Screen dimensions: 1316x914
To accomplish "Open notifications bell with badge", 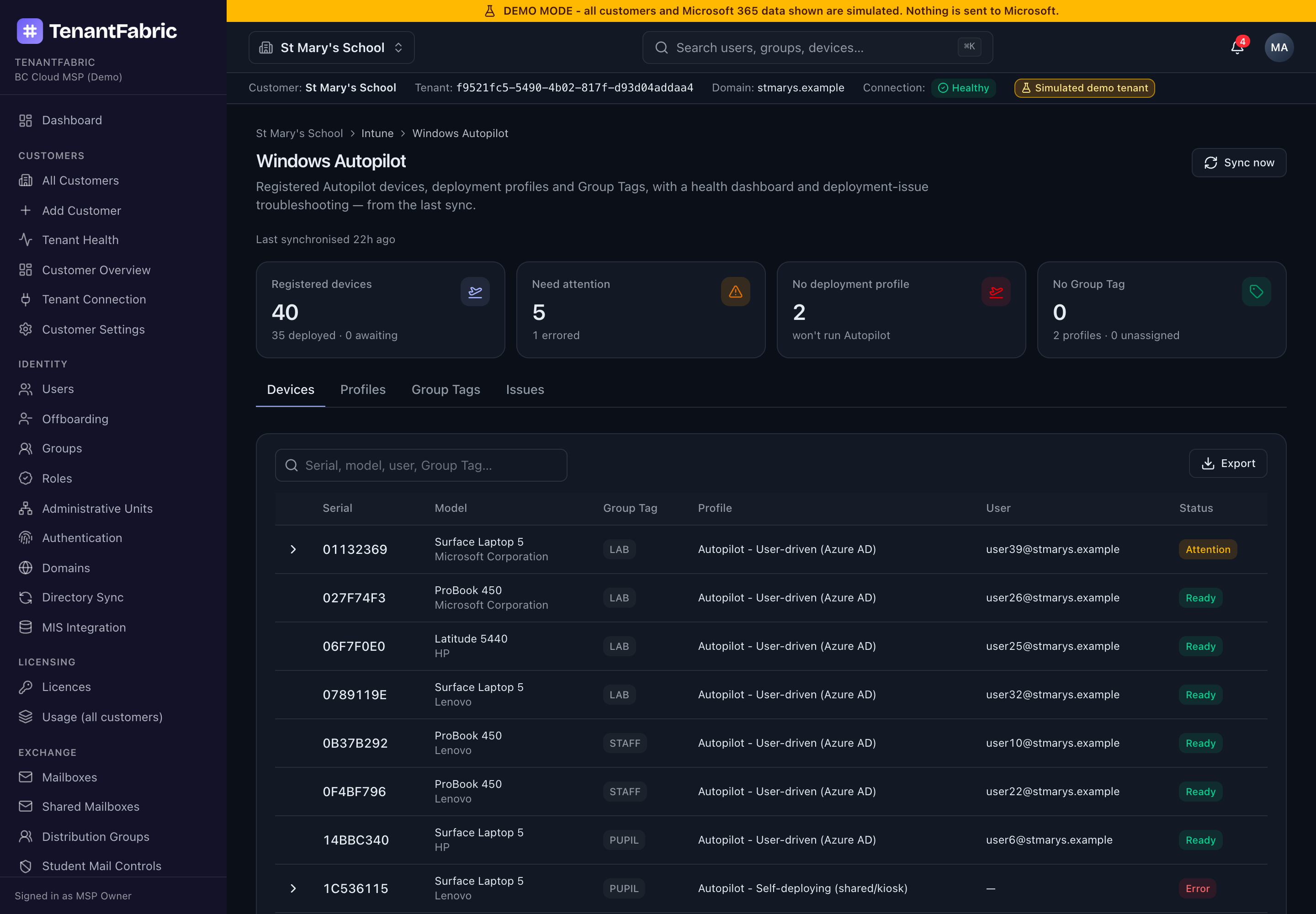I will pos(1237,48).
